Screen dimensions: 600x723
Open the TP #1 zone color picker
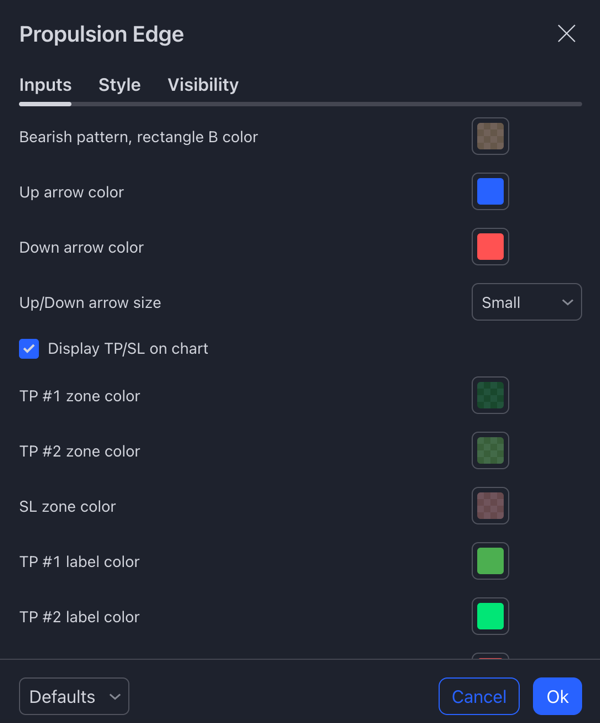coord(490,395)
